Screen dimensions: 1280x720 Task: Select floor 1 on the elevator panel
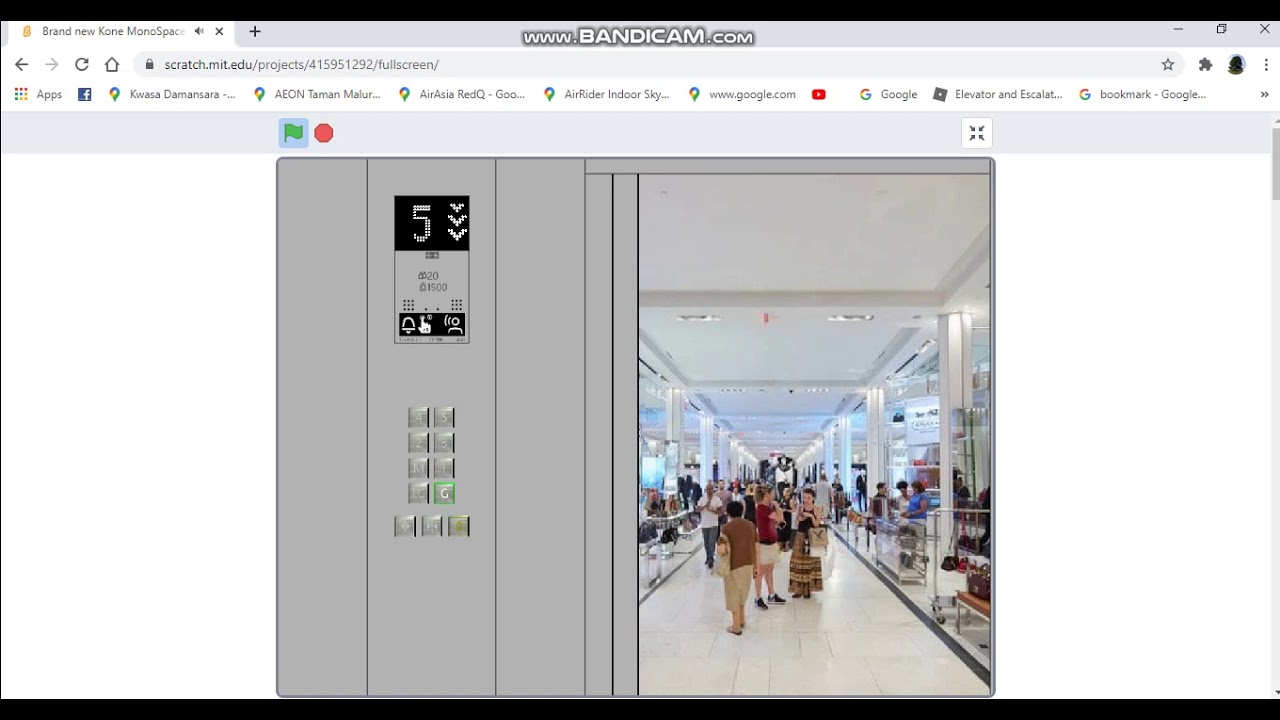tap(444, 467)
